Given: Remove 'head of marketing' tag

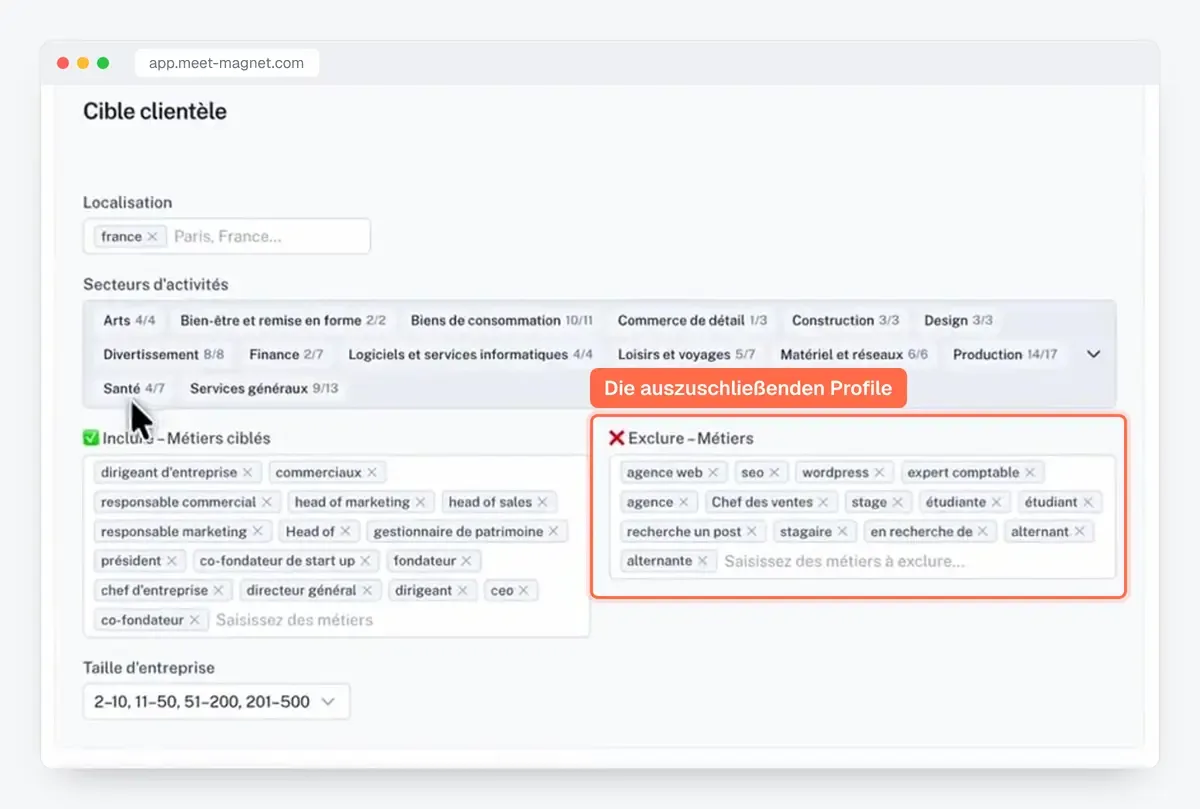Looking at the screenshot, I should point(420,502).
